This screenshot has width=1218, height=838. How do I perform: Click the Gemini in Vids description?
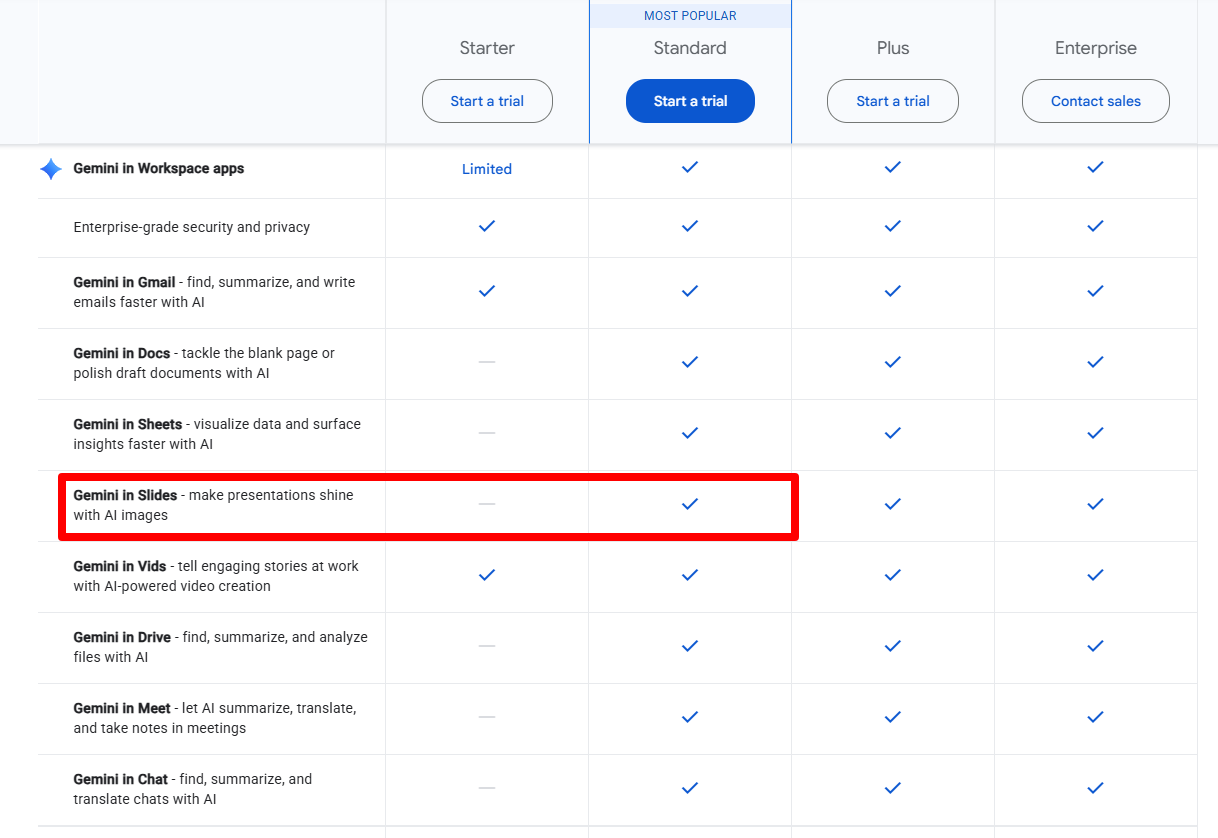coord(216,576)
